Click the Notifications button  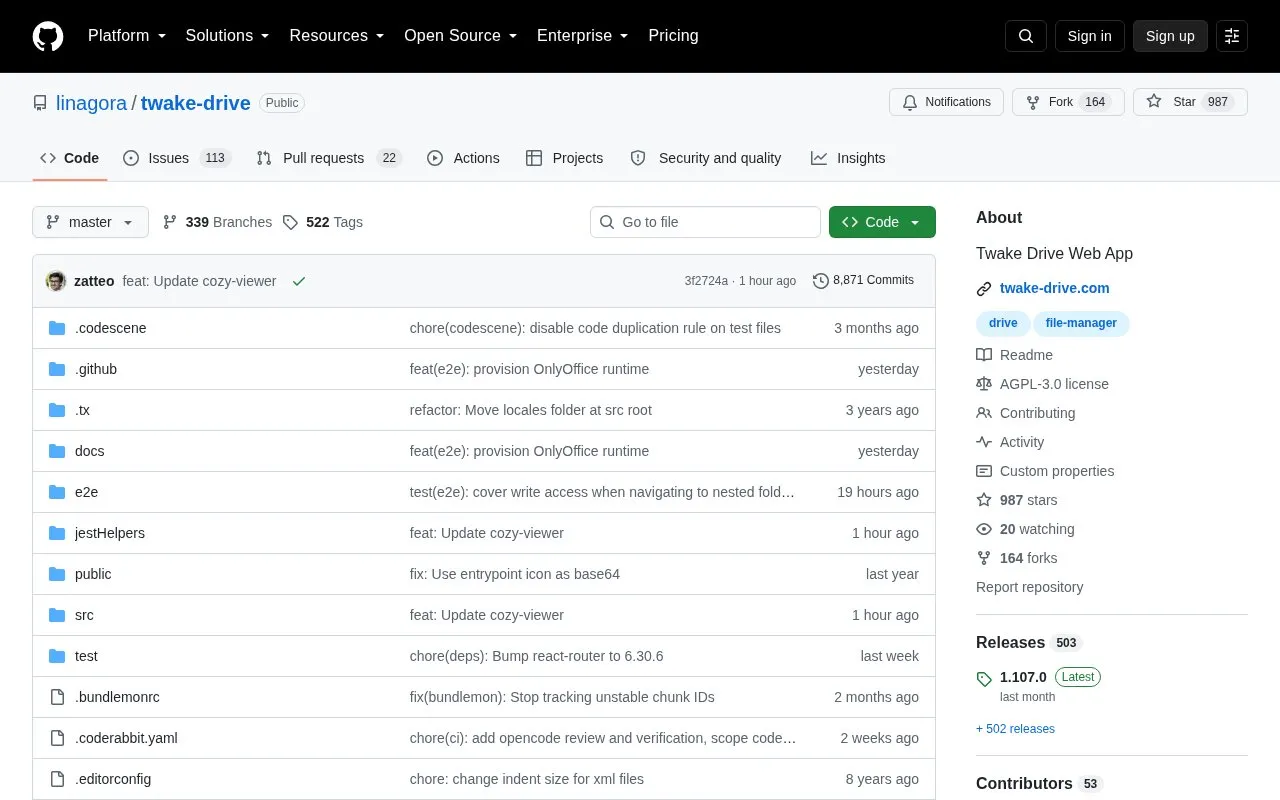tap(946, 102)
